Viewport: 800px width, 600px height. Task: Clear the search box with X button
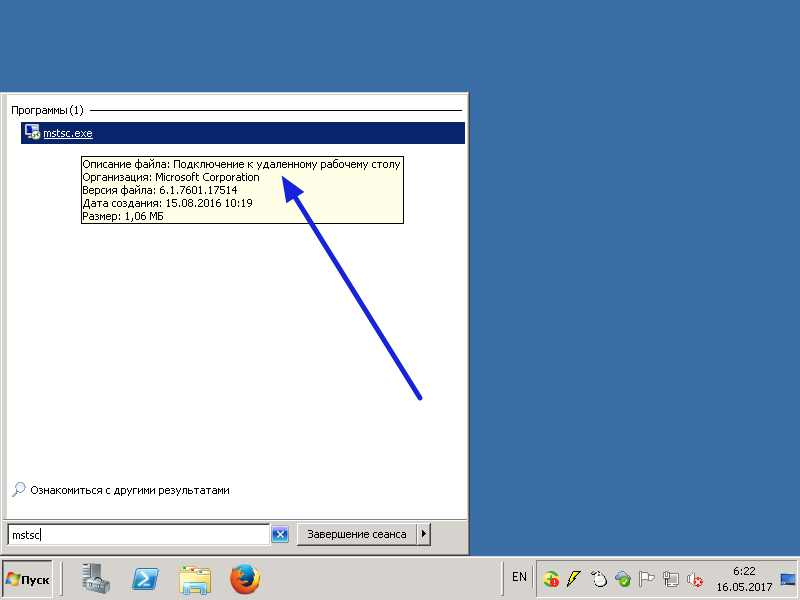pyautogui.click(x=280, y=535)
